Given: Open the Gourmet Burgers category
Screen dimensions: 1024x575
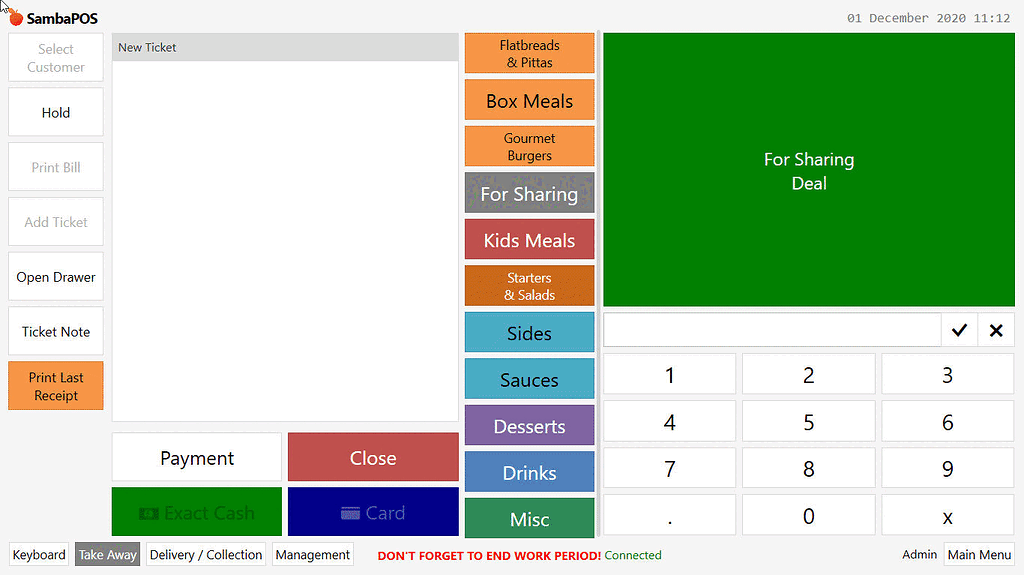Looking at the screenshot, I should coord(529,147).
